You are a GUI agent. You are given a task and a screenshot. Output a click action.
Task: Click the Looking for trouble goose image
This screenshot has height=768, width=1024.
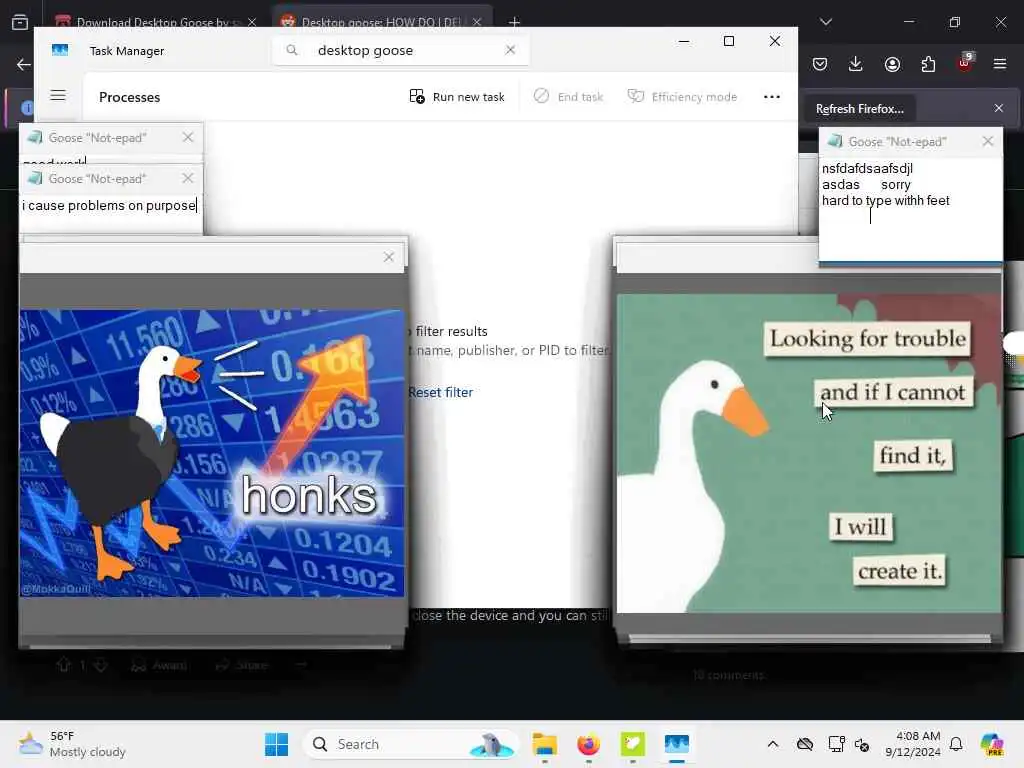click(x=808, y=453)
